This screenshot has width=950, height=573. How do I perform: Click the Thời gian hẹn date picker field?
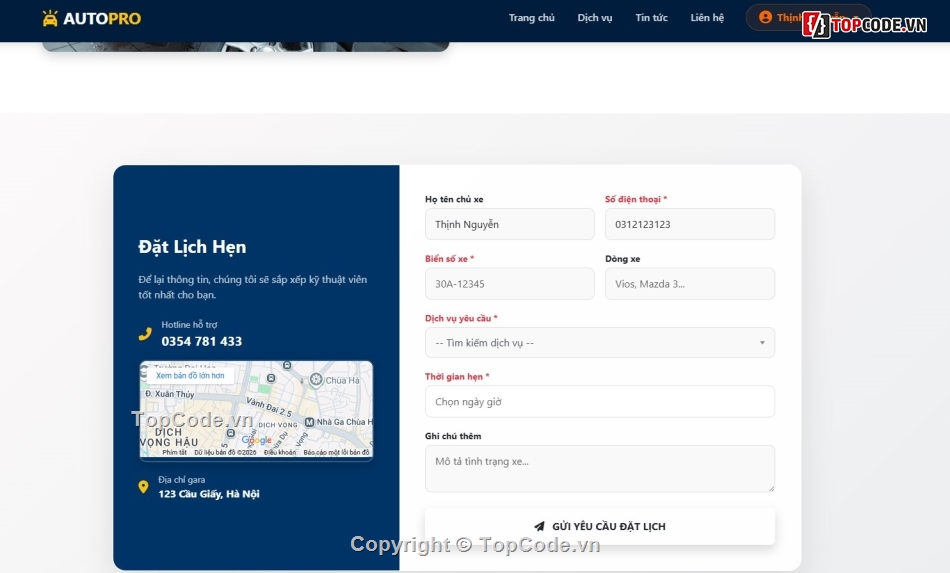coord(600,402)
